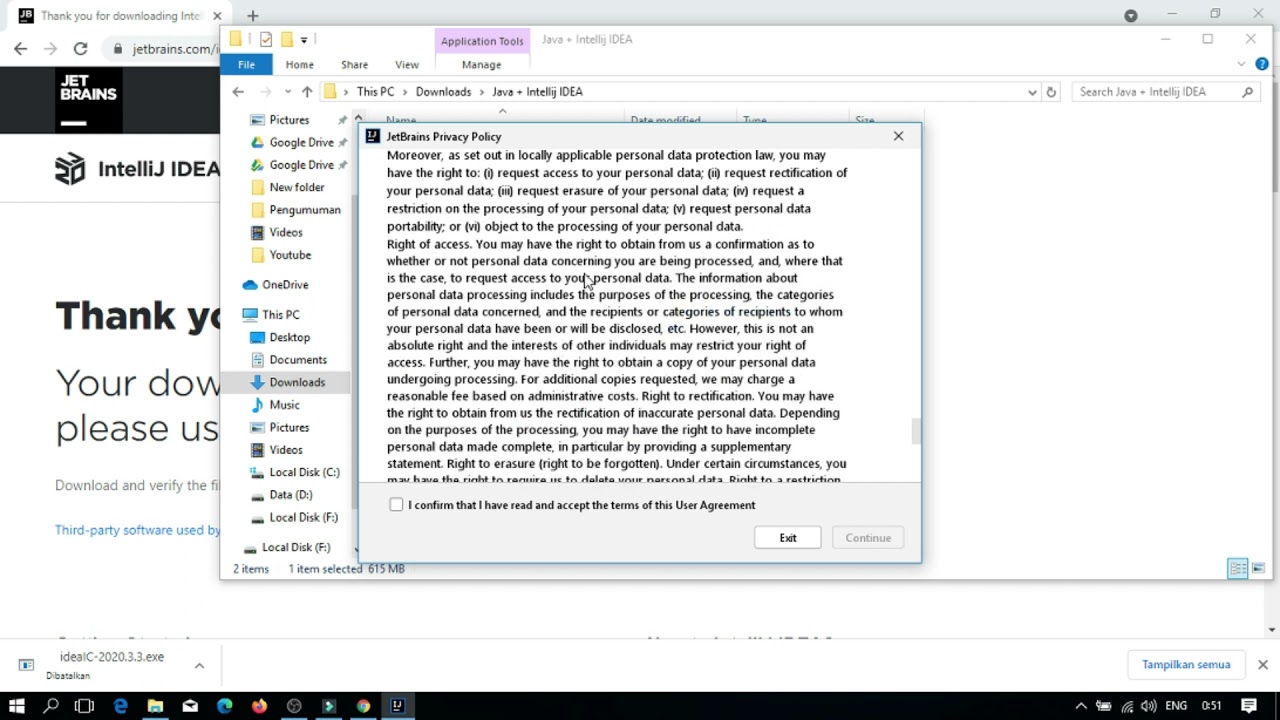Close the JetBrains Privacy Policy dialog

[x=898, y=136]
